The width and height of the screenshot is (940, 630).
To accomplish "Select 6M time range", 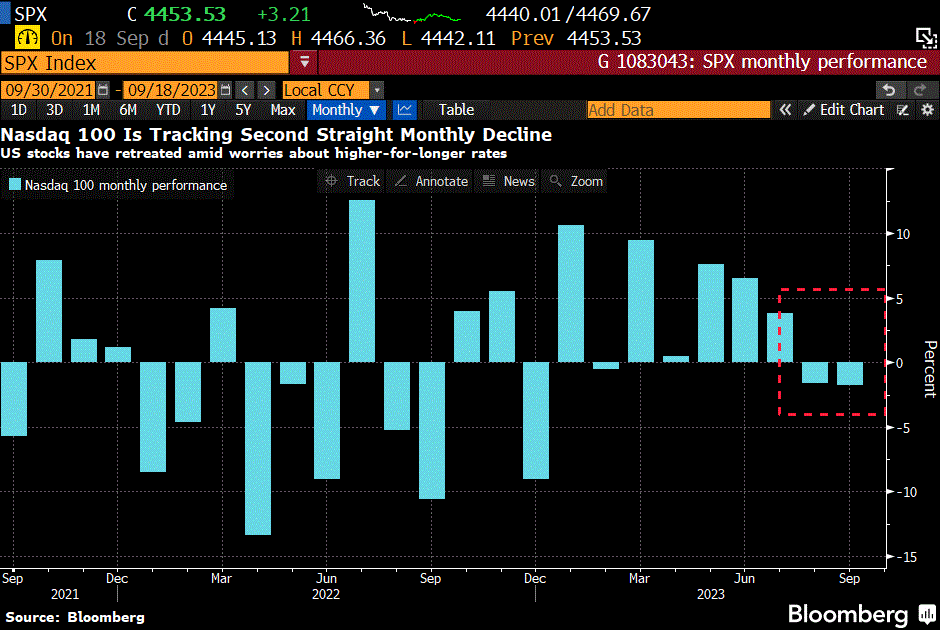I will 128,110.
